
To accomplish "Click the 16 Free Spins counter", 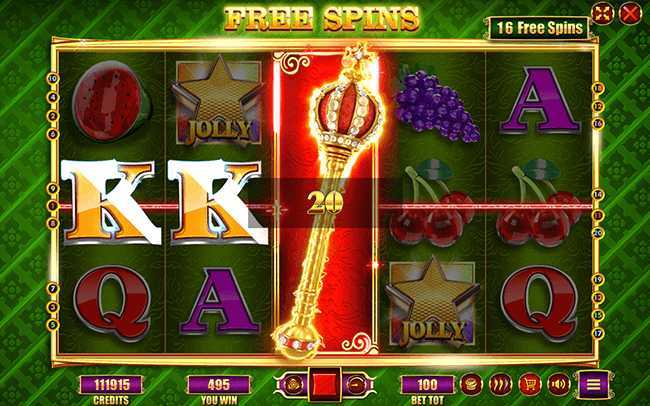I will pyautogui.click(x=539, y=28).
